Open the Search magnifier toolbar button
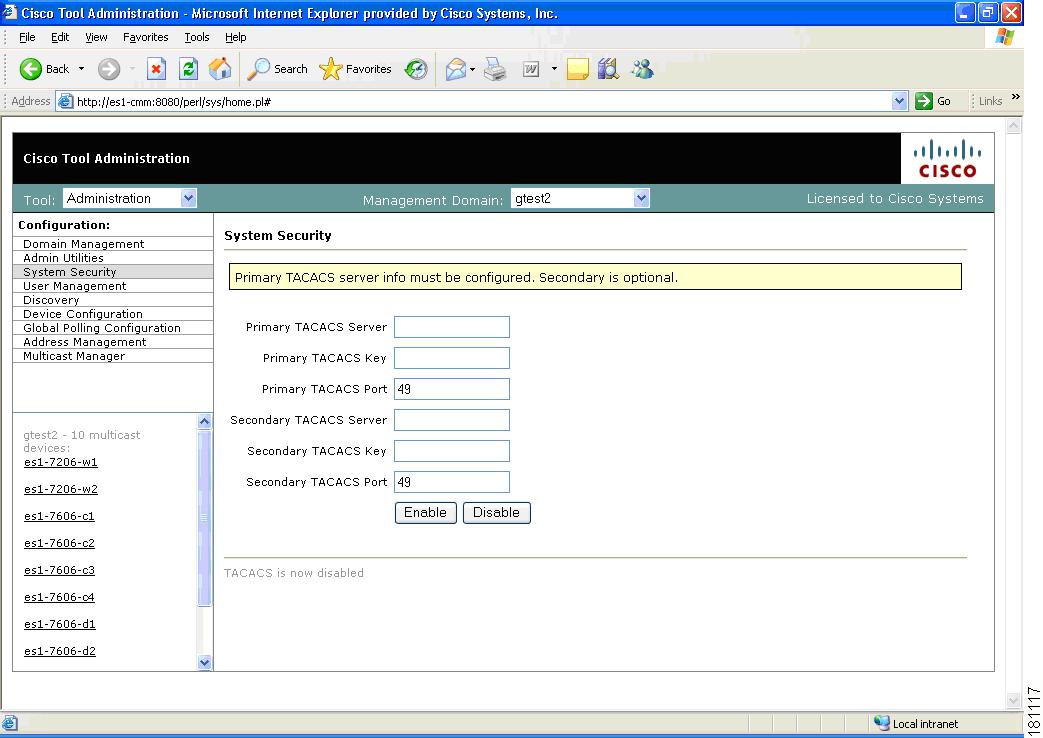 click(x=277, y=69)
